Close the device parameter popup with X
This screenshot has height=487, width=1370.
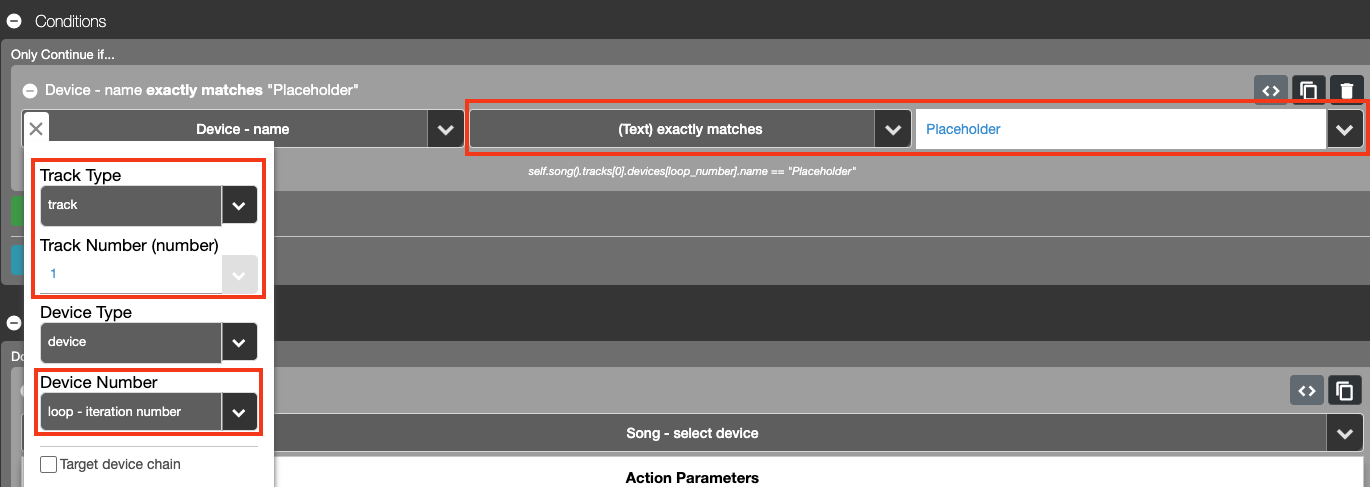click(x=35, y=129)
